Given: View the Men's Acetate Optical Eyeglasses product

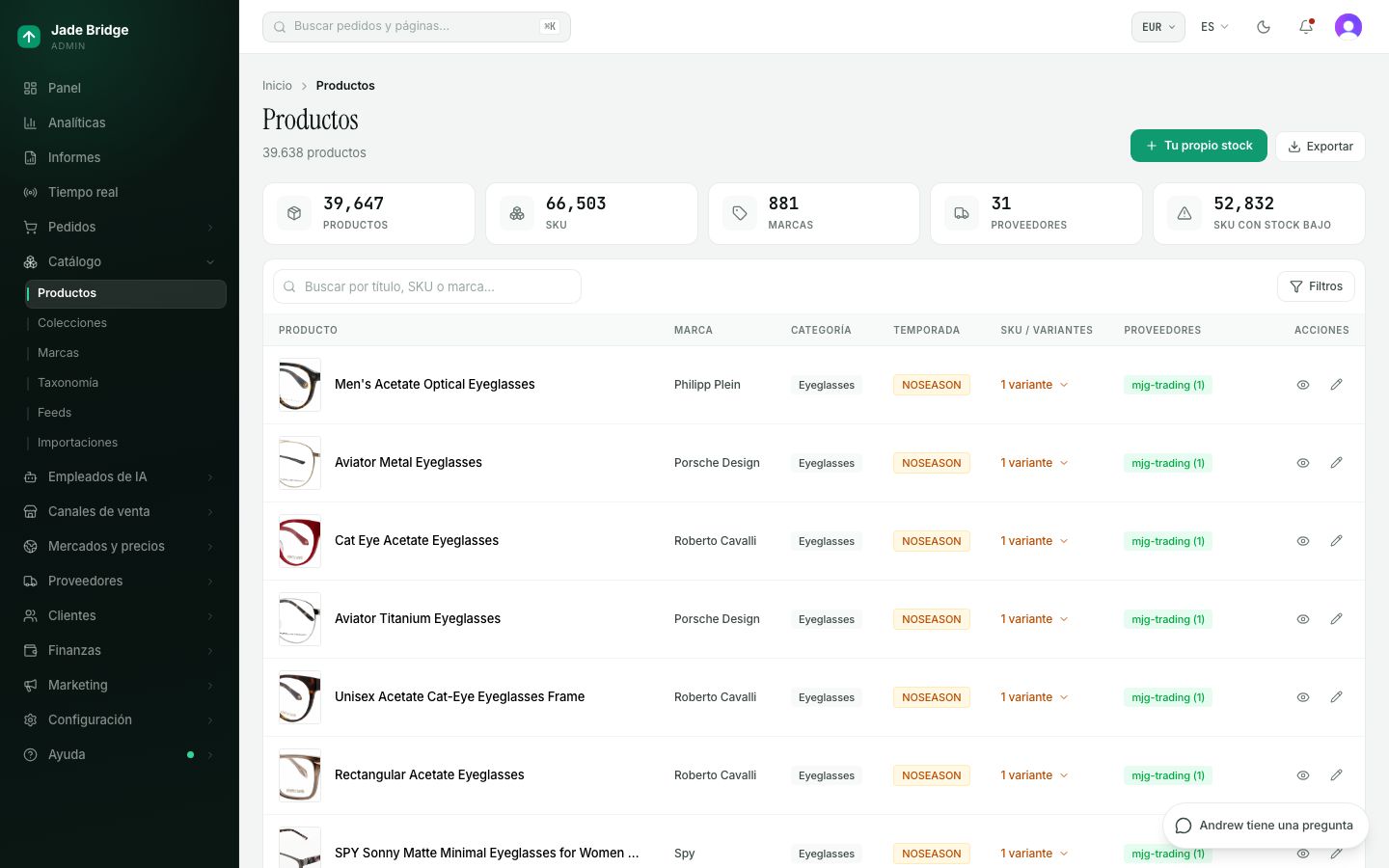Looking at the screenshot, I should [x=1303, y=385].
